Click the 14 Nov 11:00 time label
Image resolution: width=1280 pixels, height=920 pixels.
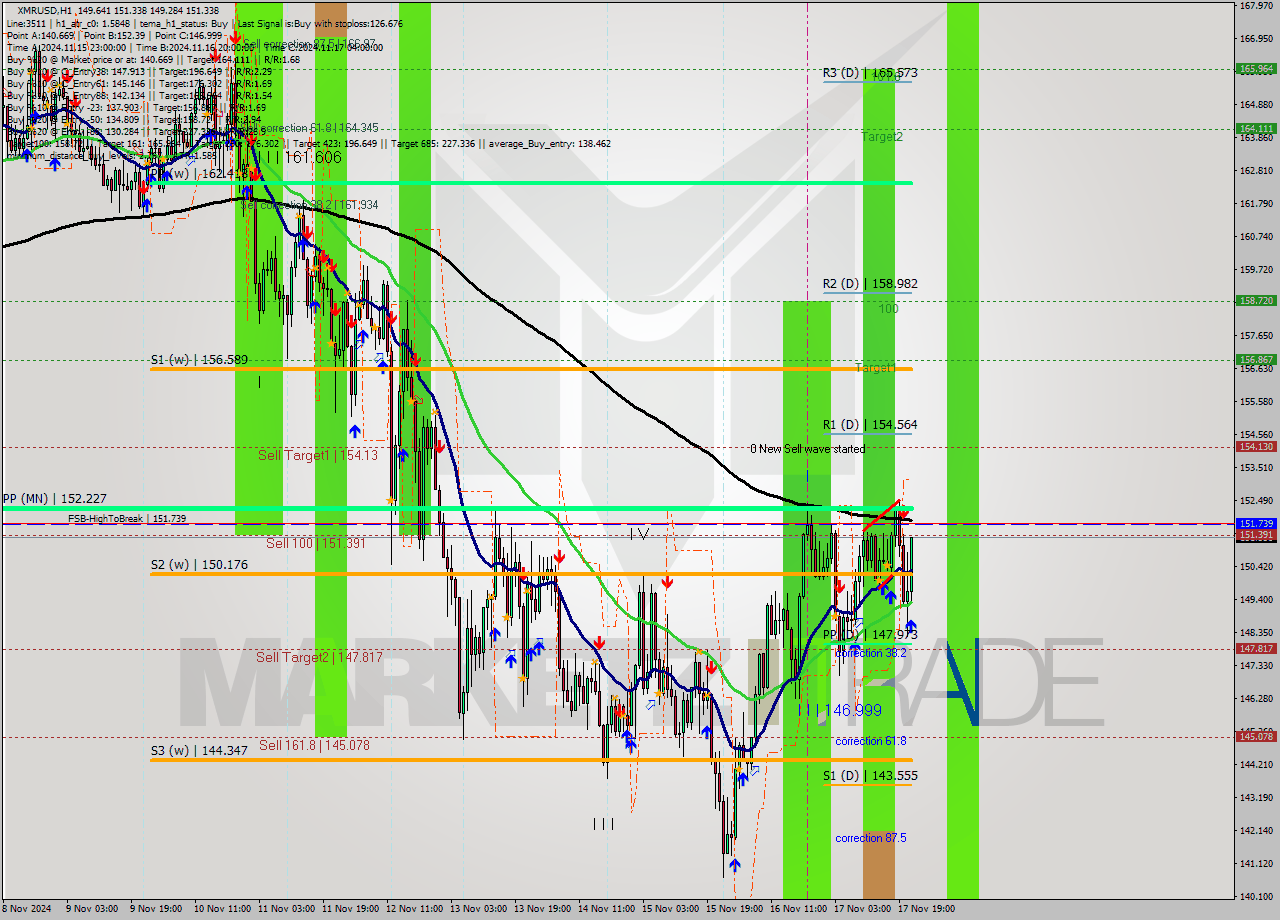605,909
